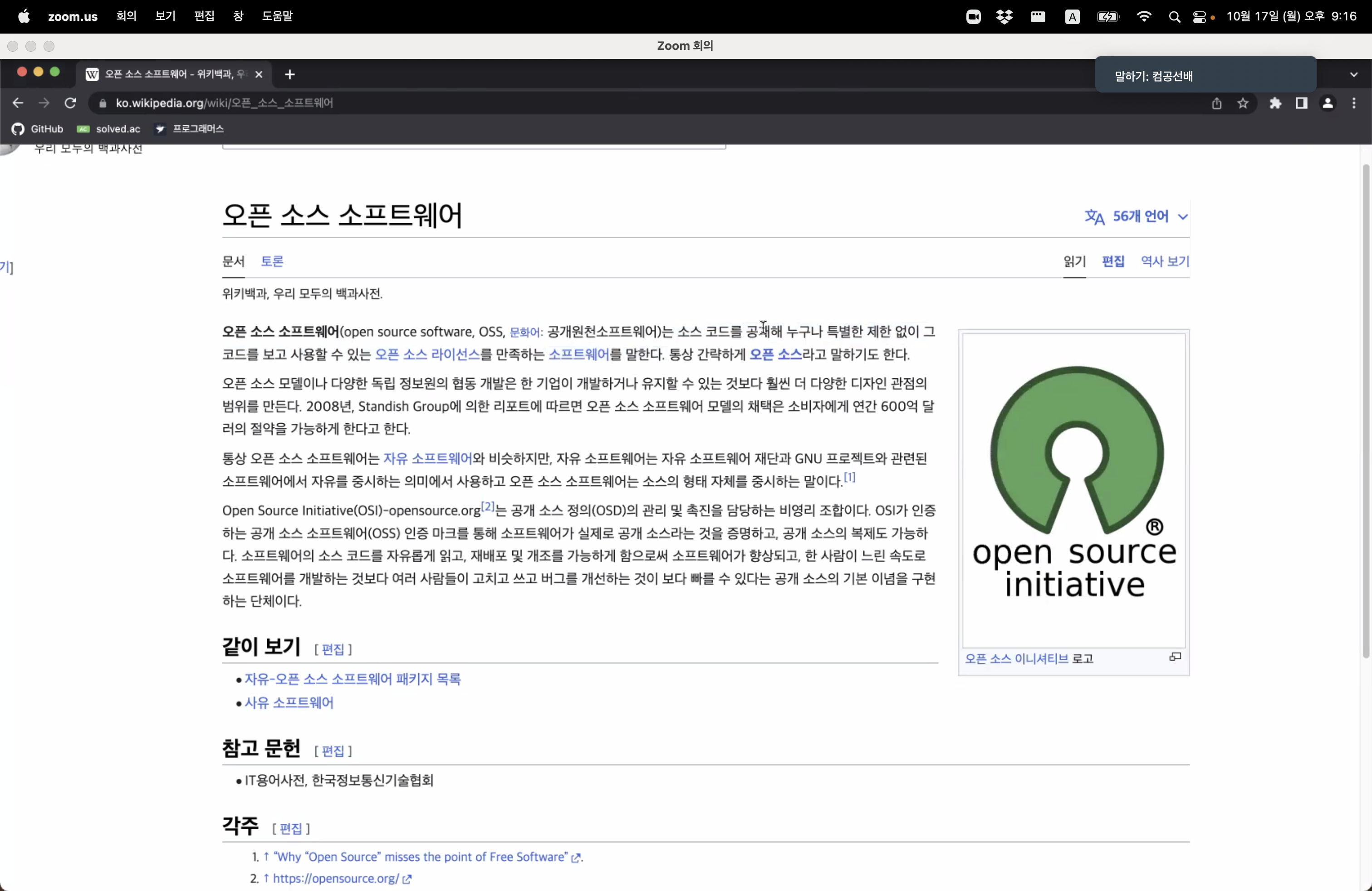Bookmark this page with star icon
The image size is (1372, 891).
pos(1243,103)
